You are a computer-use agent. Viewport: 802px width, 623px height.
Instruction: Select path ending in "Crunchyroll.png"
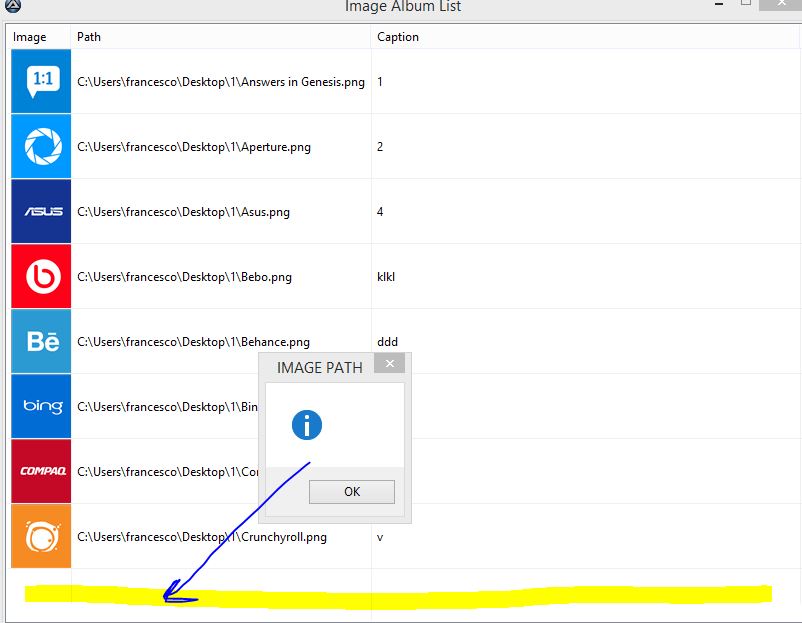[202, 537]
